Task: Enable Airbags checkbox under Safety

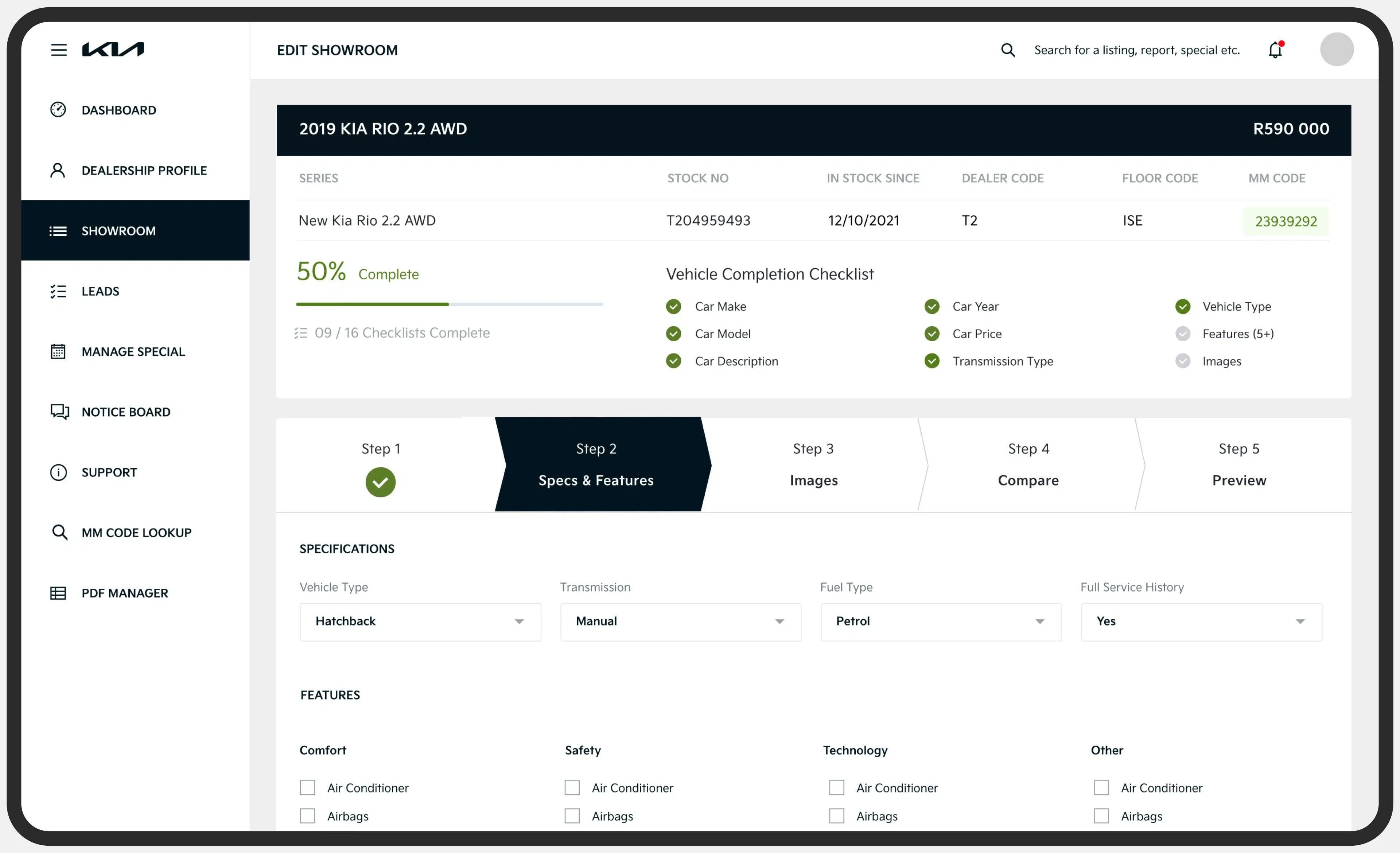Action: coord(572,816)
